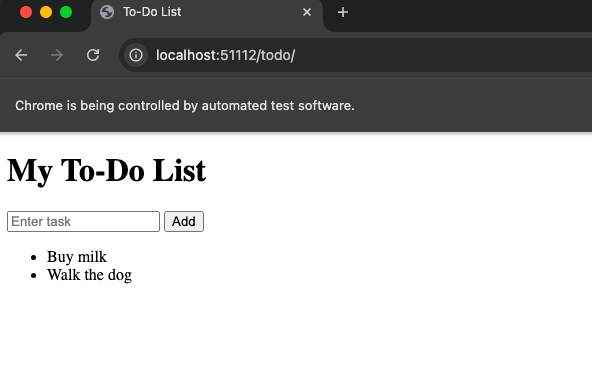592x392 pixels.
Task: Maximize the window with green button
Action: 66,12
